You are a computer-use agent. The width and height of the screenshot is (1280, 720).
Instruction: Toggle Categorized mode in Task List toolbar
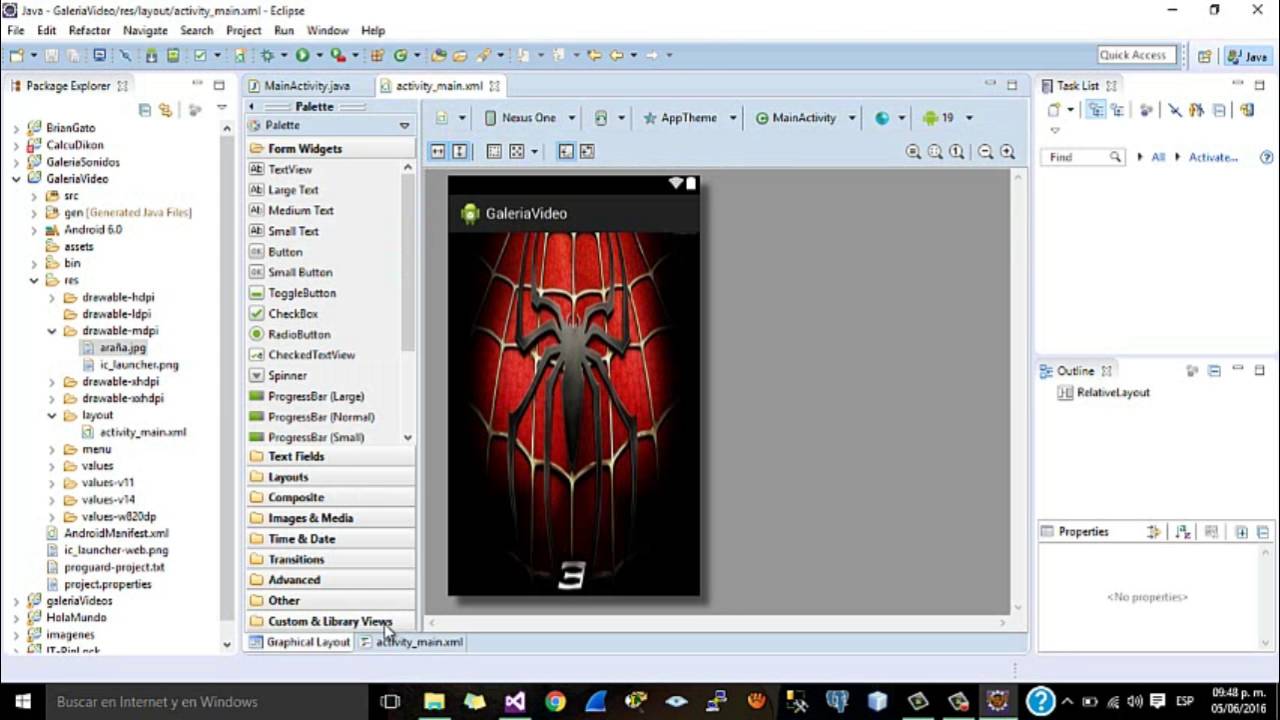[x=1097, y=110]
